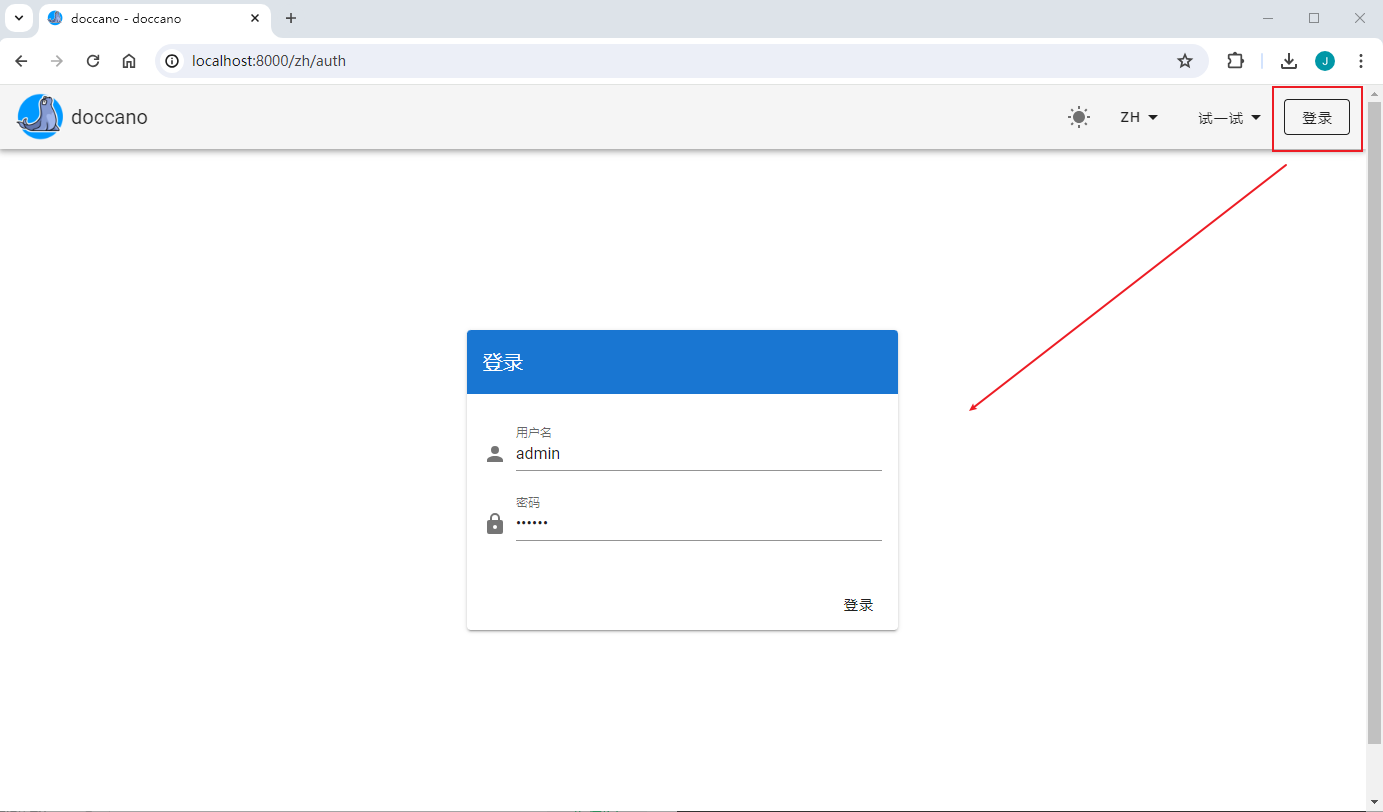This screenshot has height=812, width=1383.
Task: Open the tab search dropdown arrow
Action: point(18,19)
